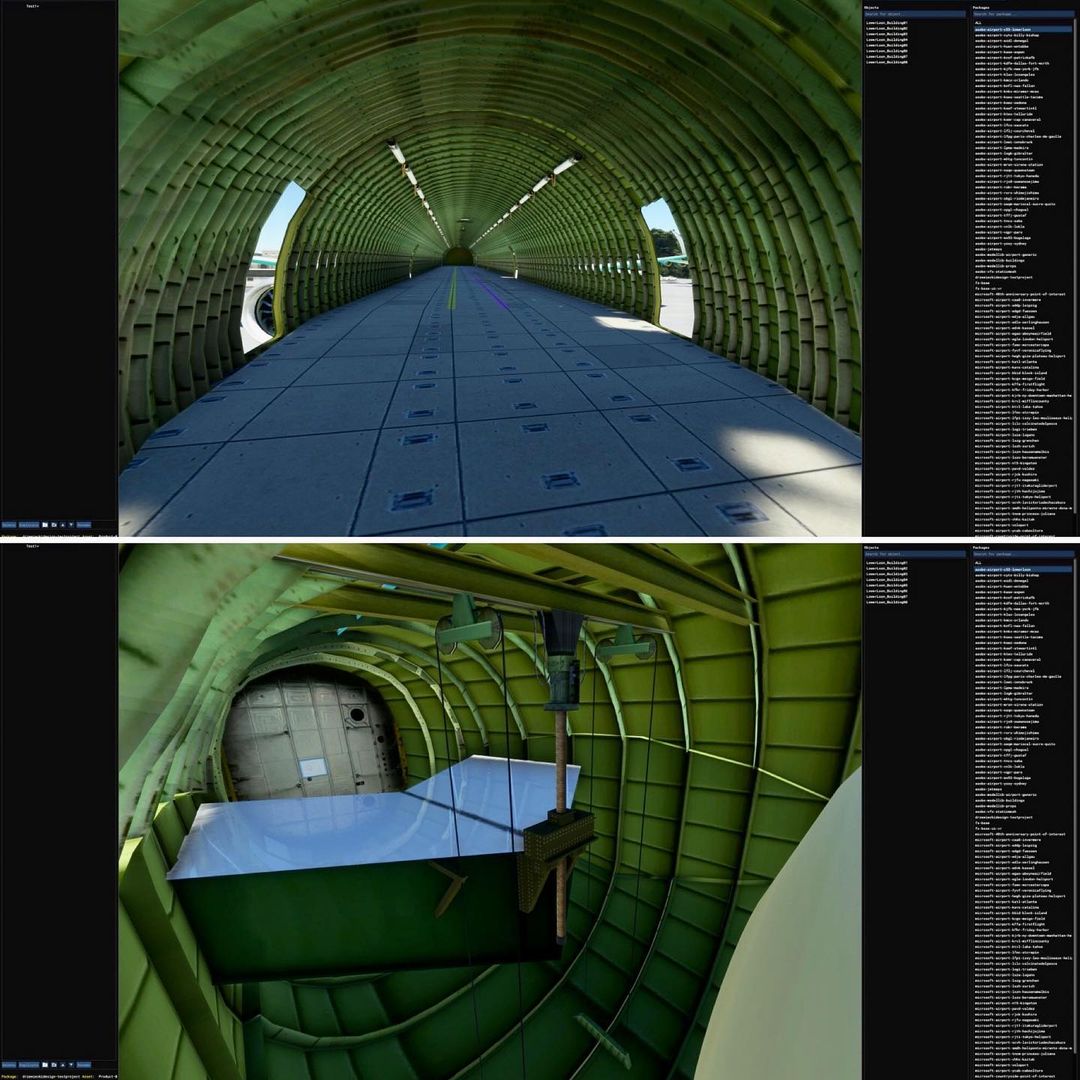
Task: Click the up arrow icon in lower toolbar
Action: (62, 1064)
